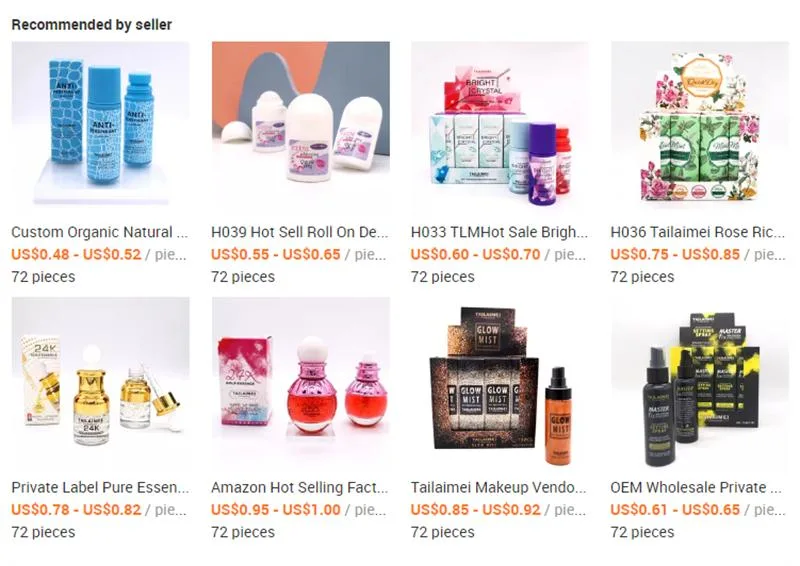The image size is (800, 566).
Task: Open the red round perfume bottles image
Action: pyautogui.click(x=301, y=385)
